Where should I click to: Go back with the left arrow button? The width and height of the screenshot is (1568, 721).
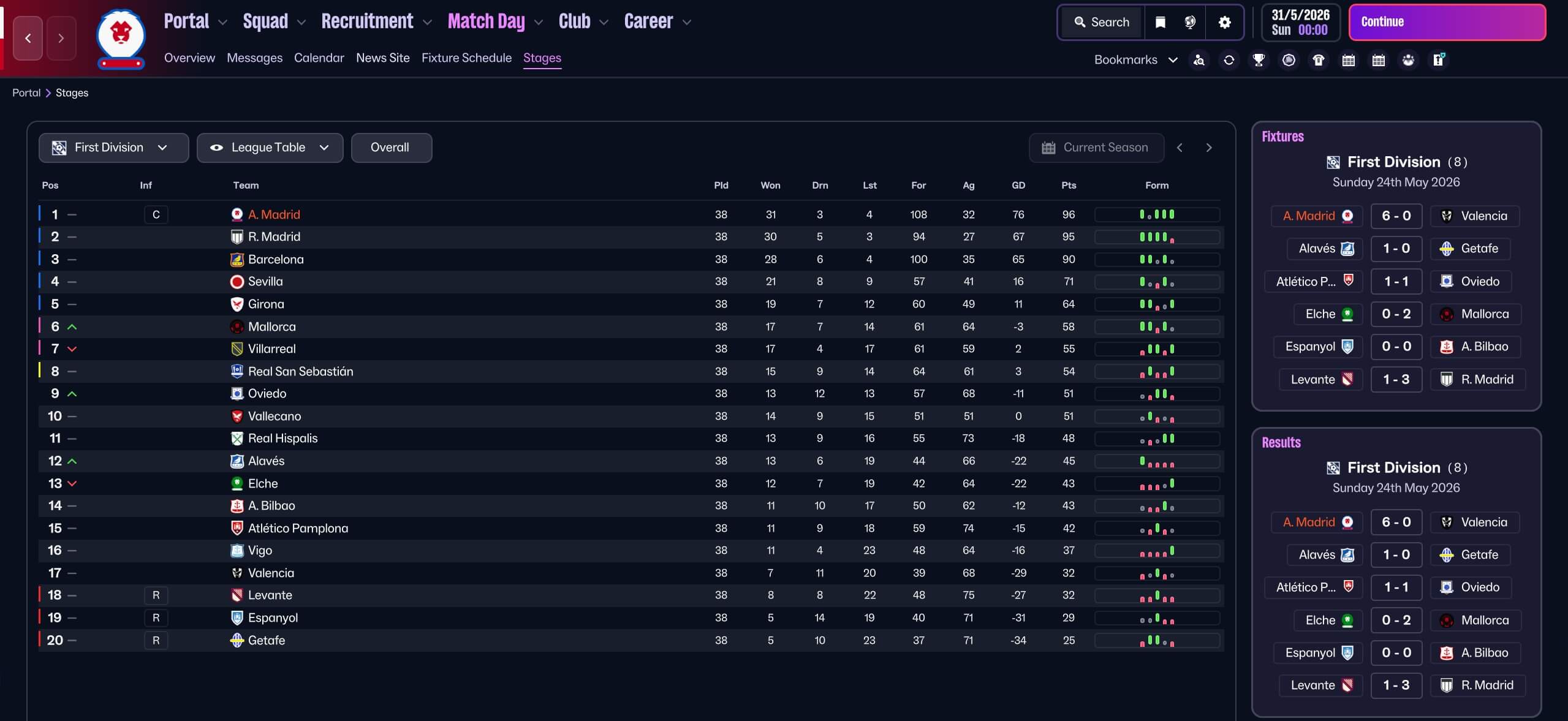28,38
